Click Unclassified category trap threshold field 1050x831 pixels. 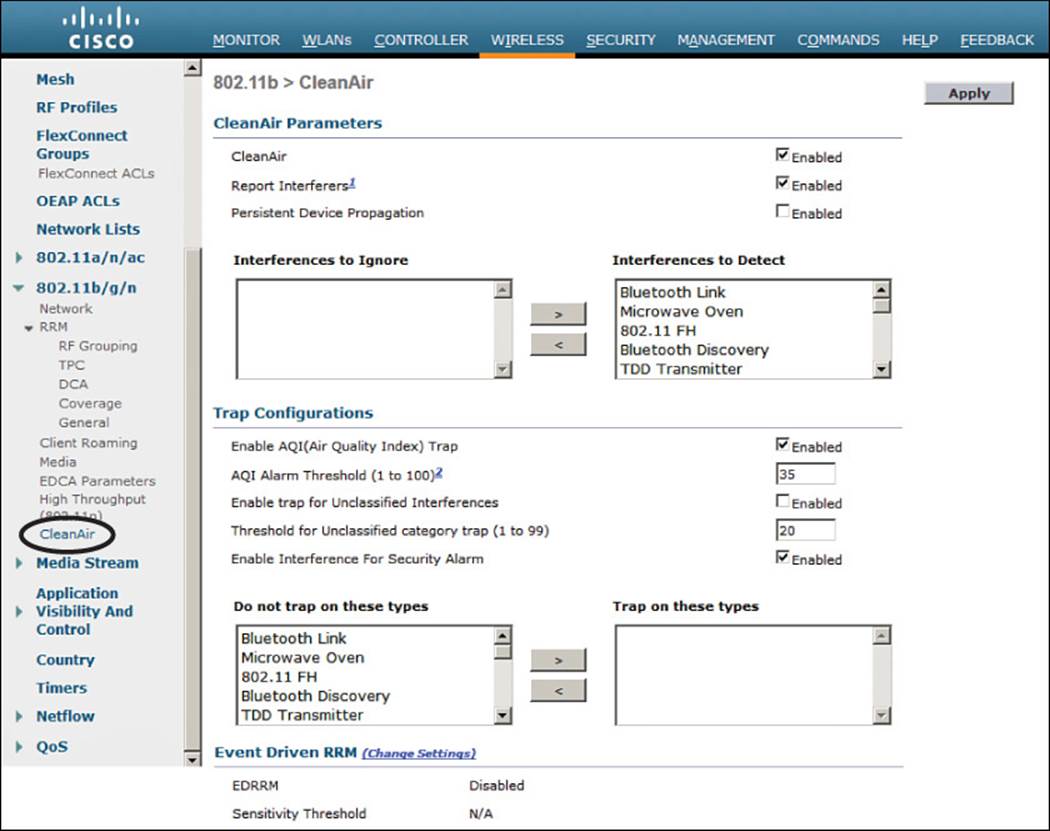pos(806,530)
